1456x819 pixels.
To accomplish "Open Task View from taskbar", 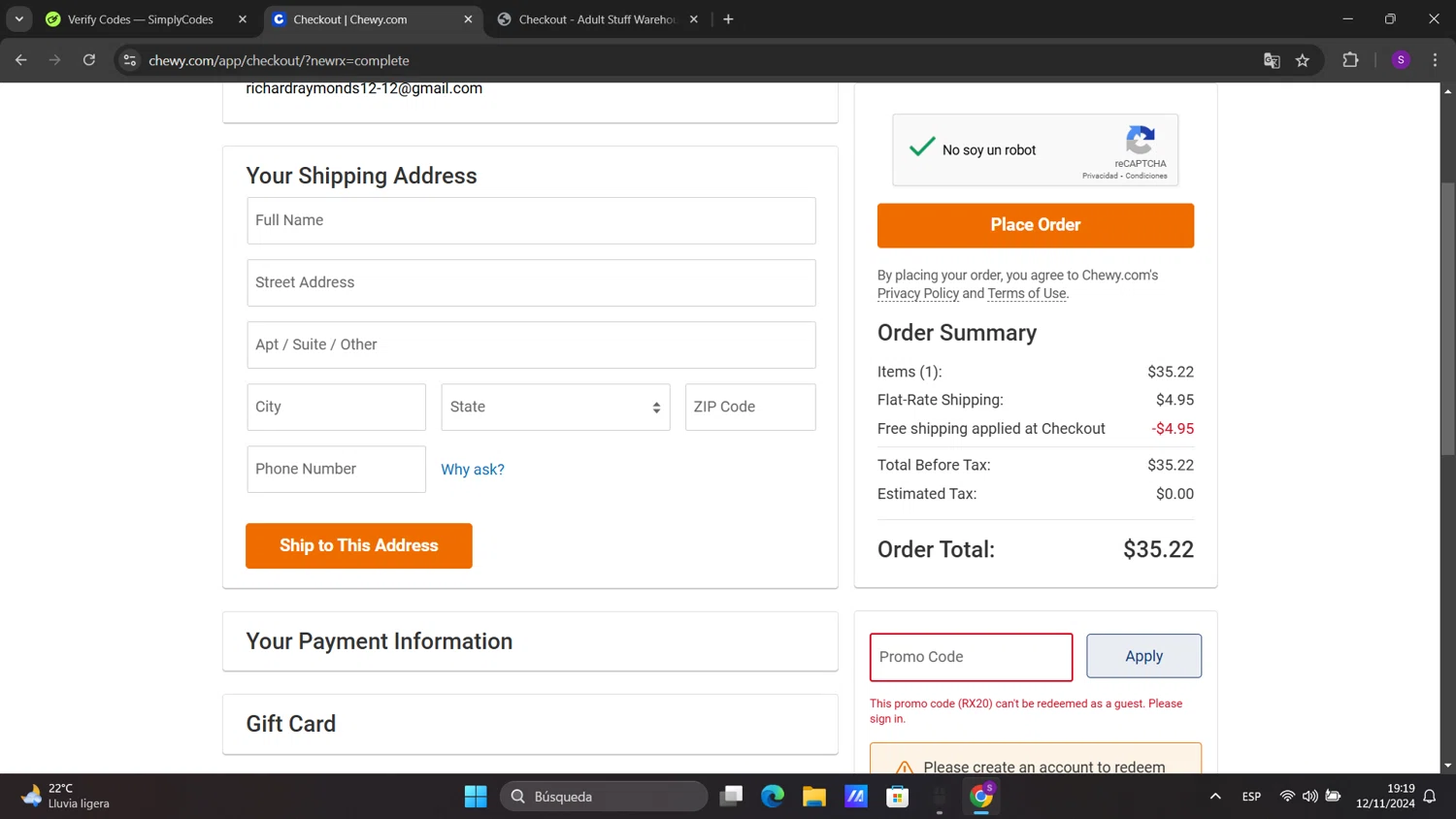I will click(731, 797).
